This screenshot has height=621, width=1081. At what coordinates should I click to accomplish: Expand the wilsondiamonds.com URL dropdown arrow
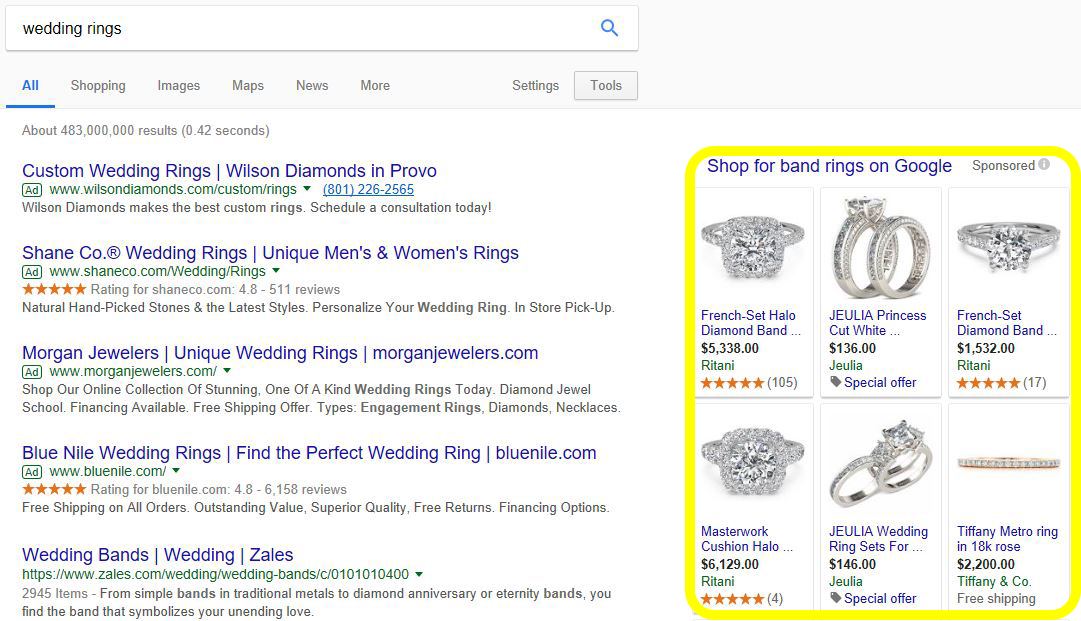tap(307, 189)
